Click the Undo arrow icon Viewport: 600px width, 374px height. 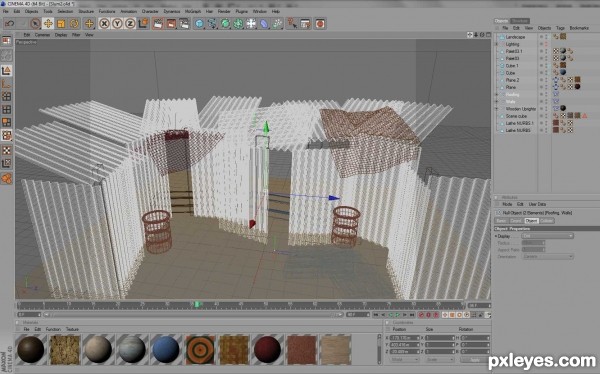pos(10,24)
